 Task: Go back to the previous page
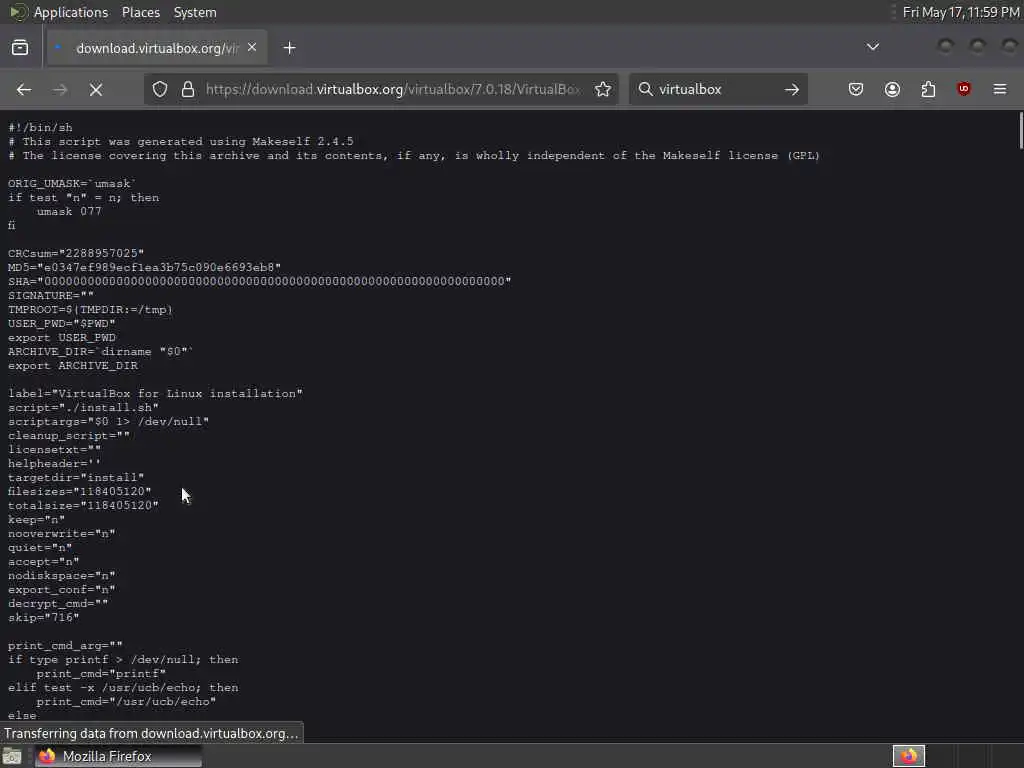coord(24,89)
